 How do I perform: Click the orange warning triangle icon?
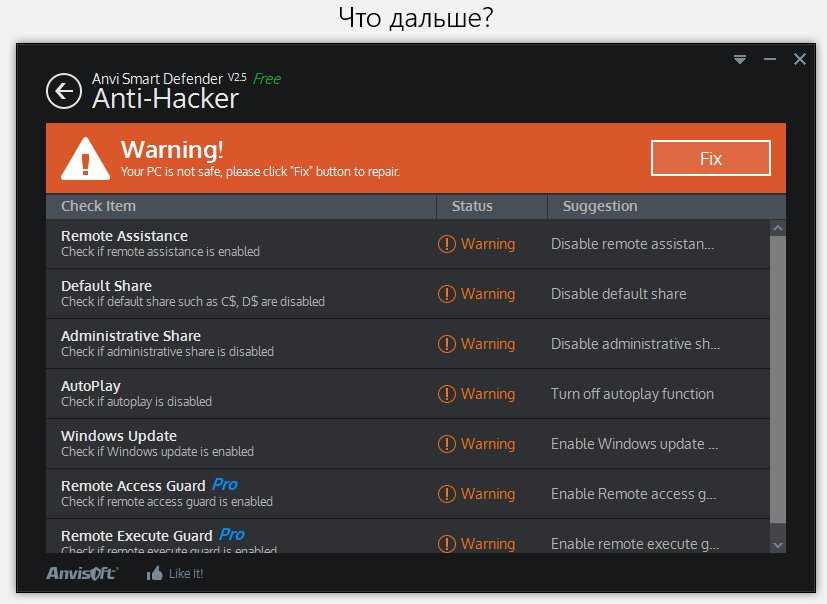click(x=85, y=158)
